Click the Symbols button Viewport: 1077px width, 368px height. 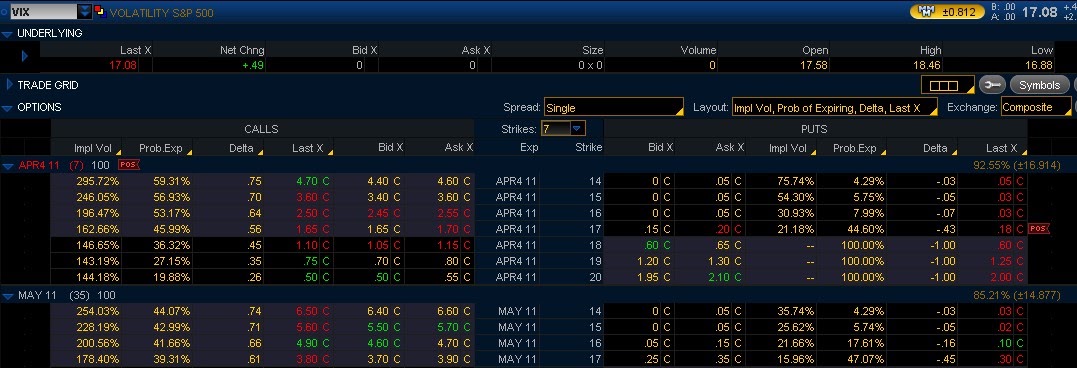pyautogui.click(x=1039, y=85)
